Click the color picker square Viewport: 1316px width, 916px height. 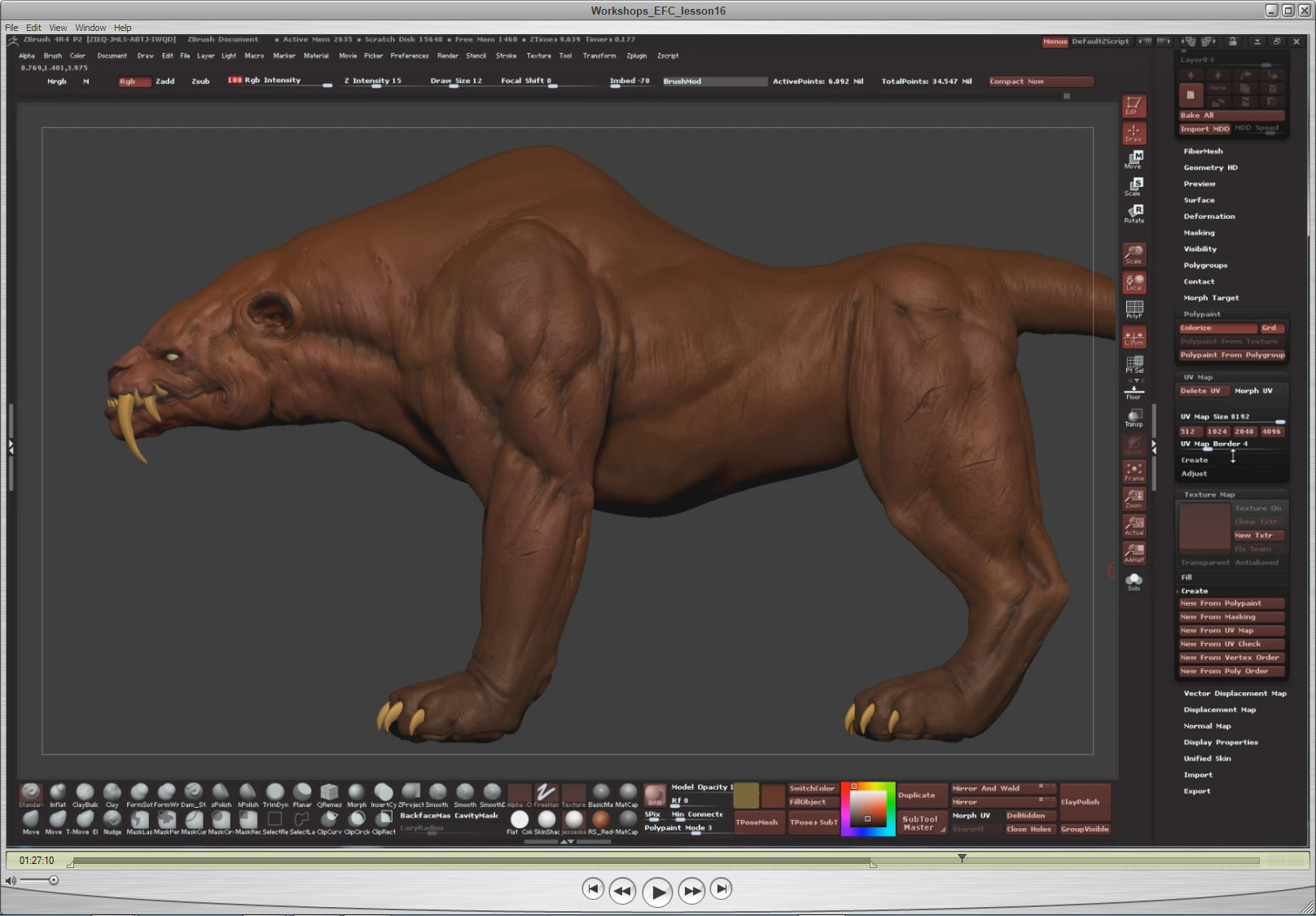(868, 809)
